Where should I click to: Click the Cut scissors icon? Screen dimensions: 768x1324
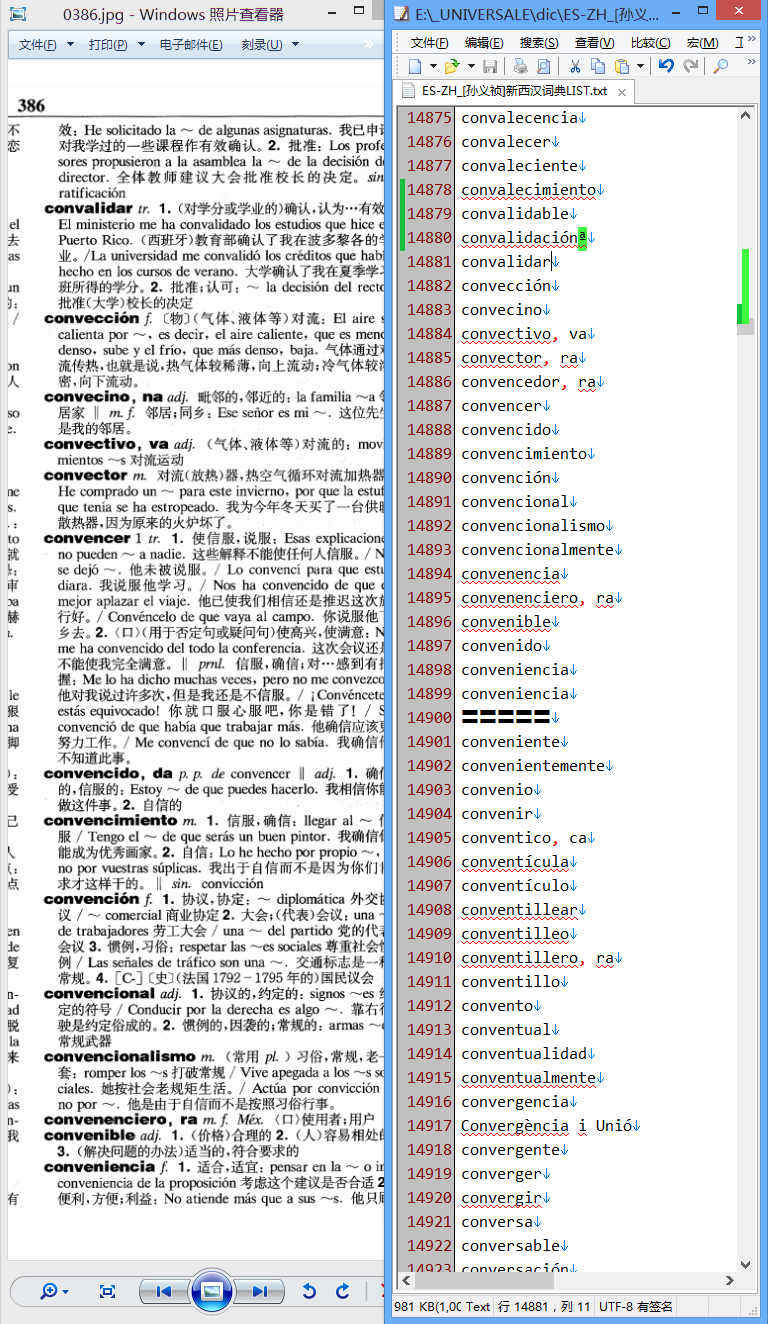tap(575, 66)
